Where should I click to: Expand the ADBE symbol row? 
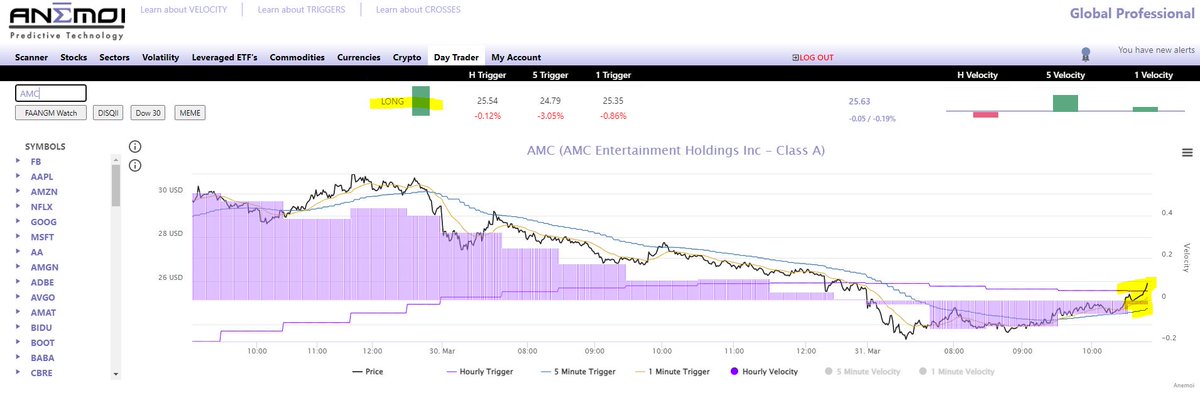(18, 283)
